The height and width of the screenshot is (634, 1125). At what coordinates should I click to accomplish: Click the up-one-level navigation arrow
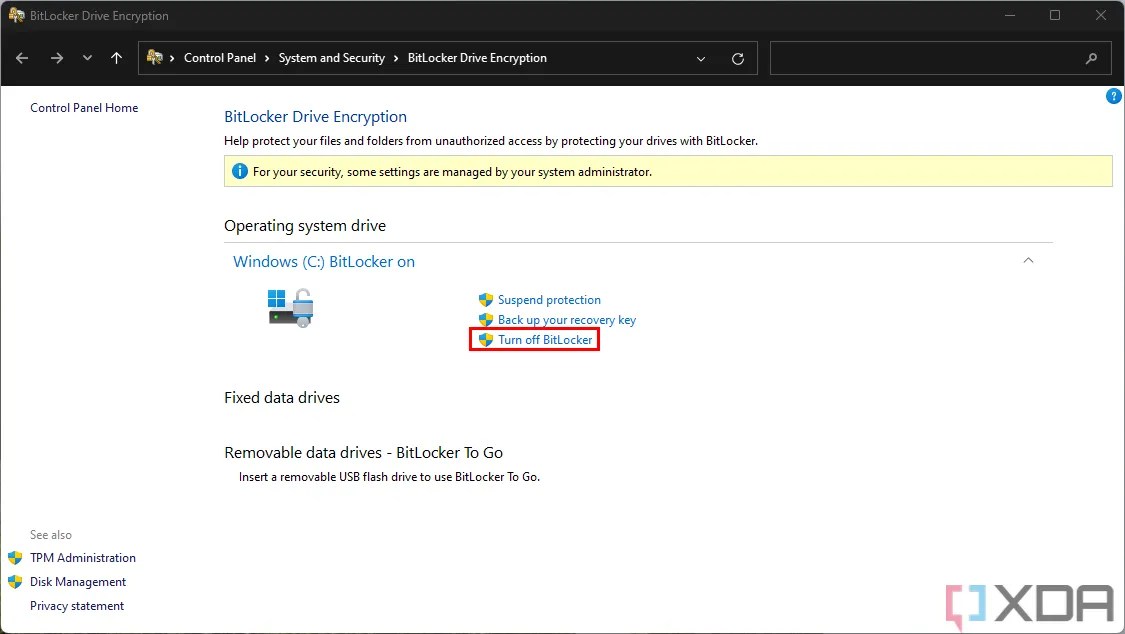pyautogui.click(x=116, y=58)
